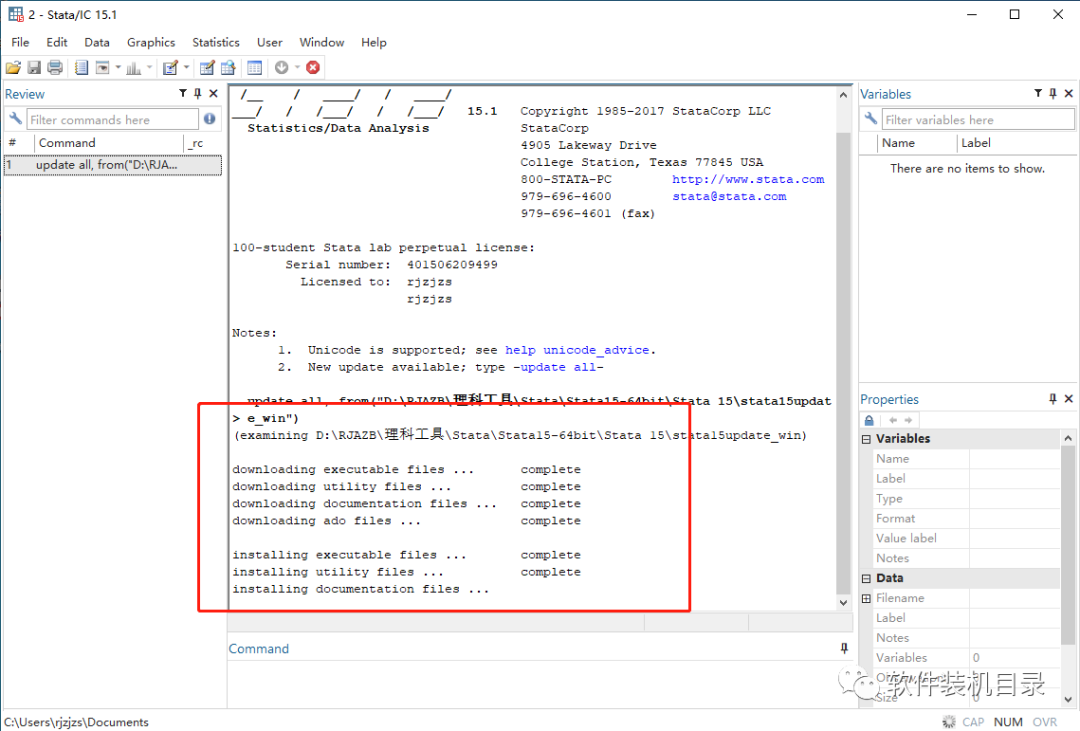Click the Filter commands here field

point(112,120)
